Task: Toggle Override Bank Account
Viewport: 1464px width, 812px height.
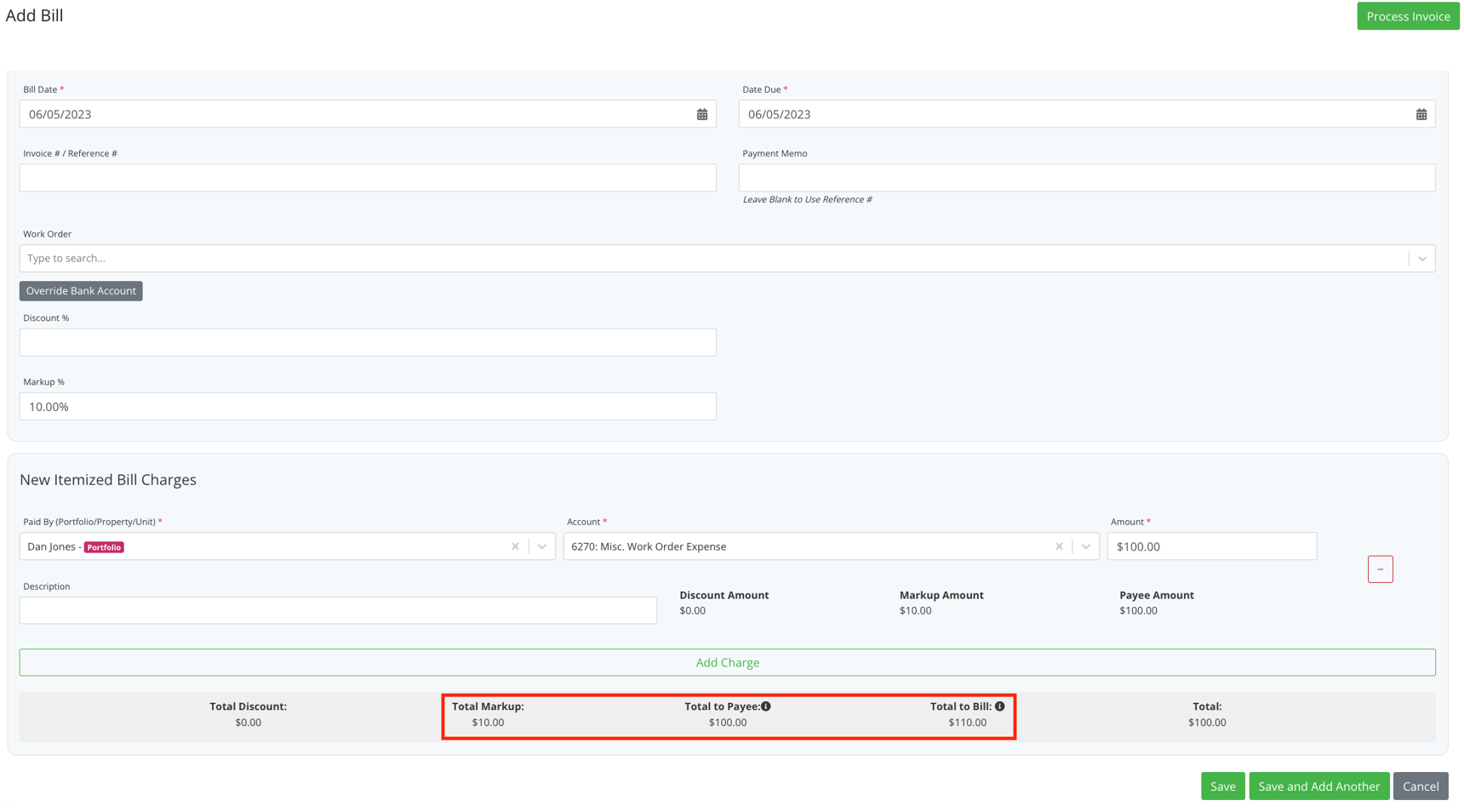Action: point(81,290)
